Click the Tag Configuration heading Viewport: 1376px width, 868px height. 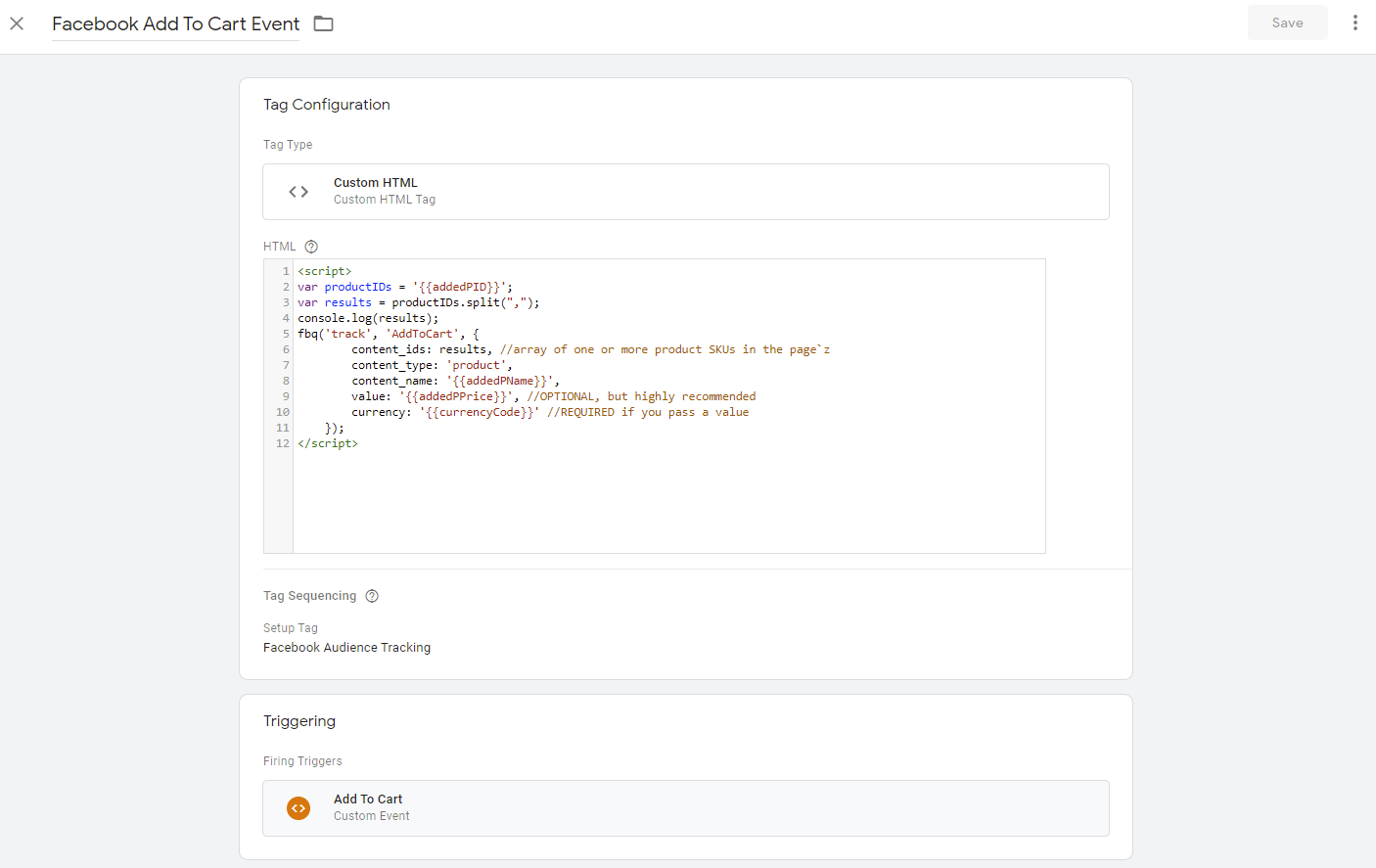pos(327,105)
